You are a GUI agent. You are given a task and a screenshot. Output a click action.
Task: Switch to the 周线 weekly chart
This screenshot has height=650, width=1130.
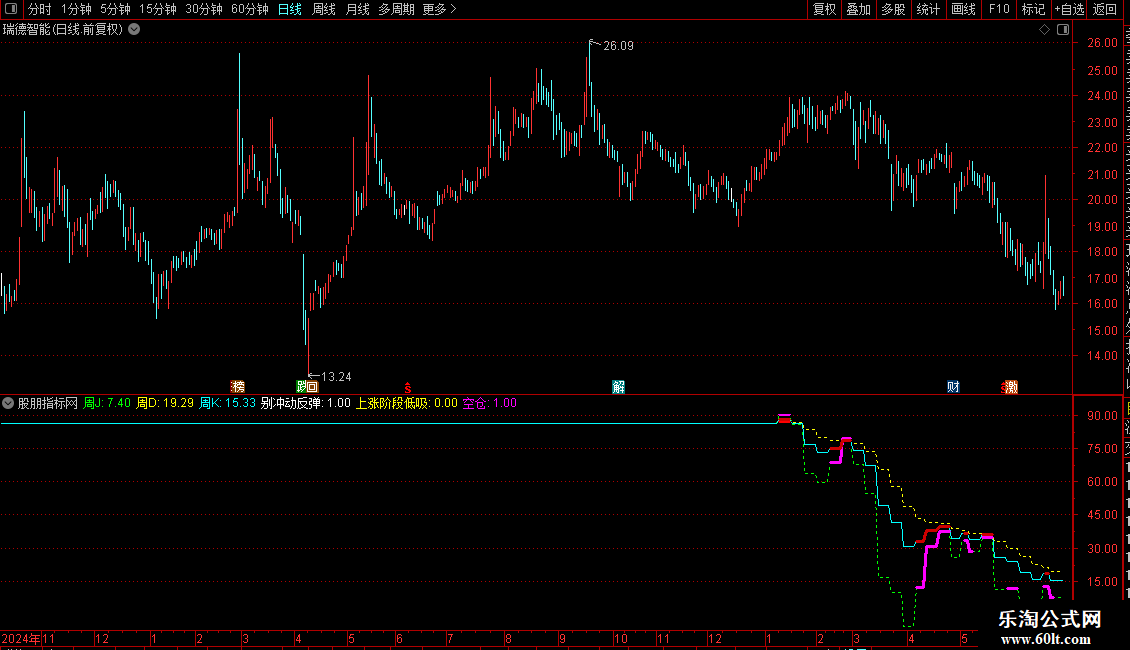[x=324, y=9]
